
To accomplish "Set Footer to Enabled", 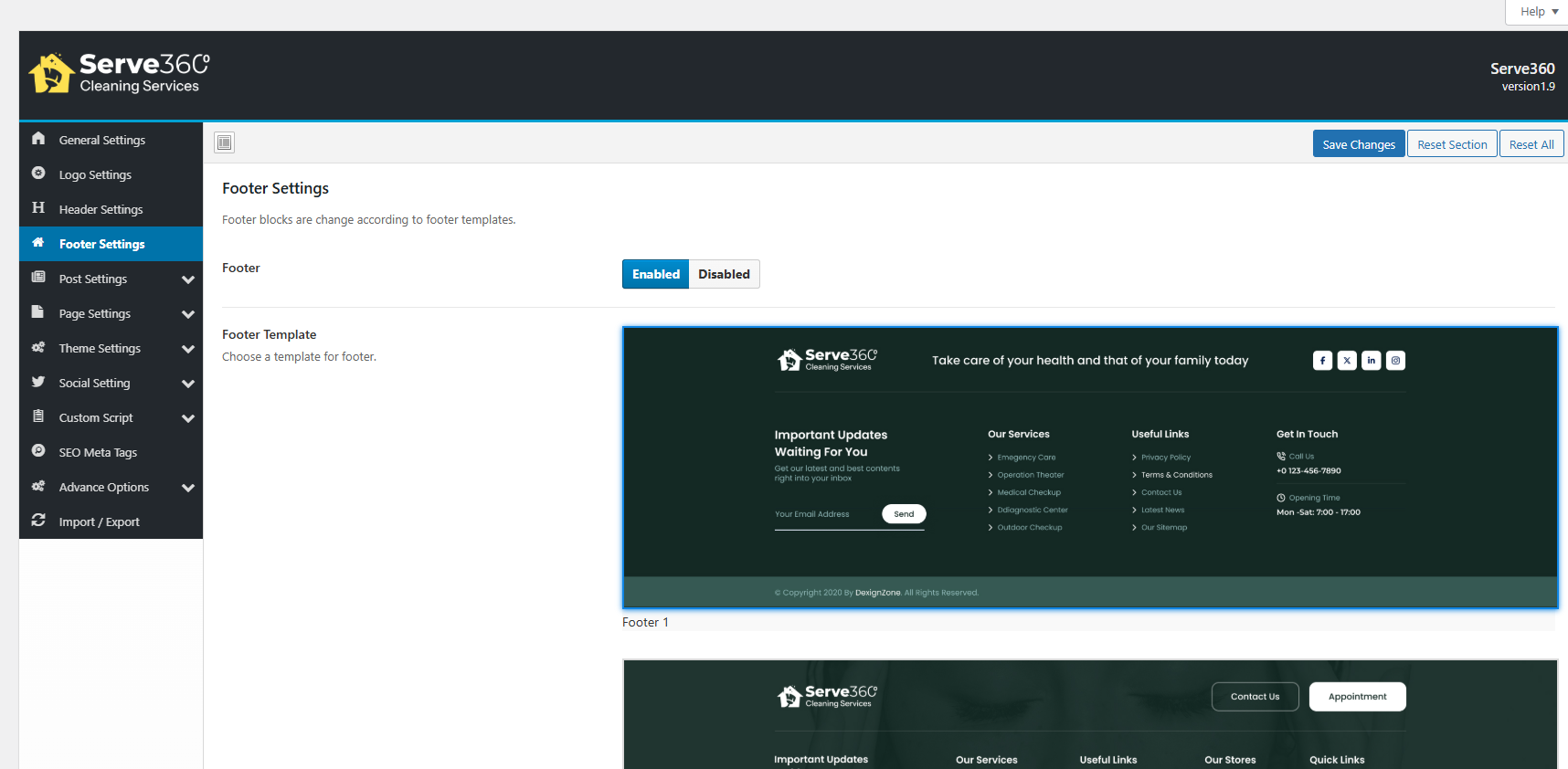I will [x=655, y=274].
